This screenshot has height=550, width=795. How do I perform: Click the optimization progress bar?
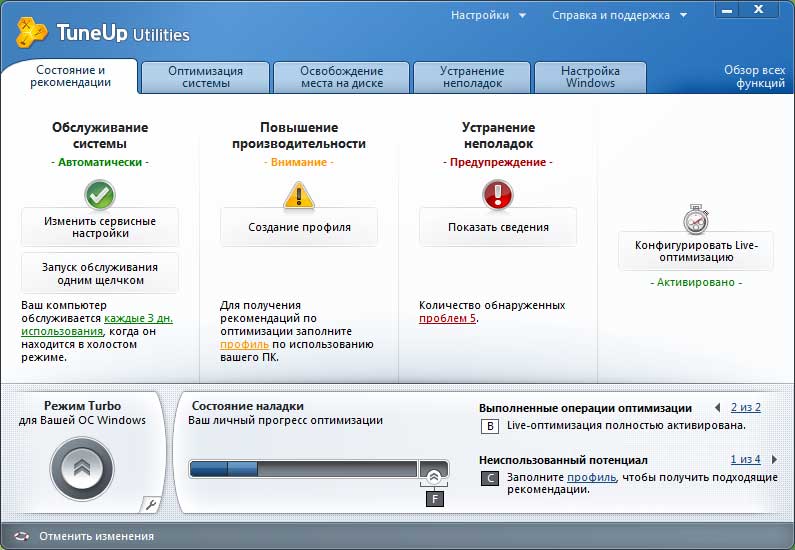303,468
